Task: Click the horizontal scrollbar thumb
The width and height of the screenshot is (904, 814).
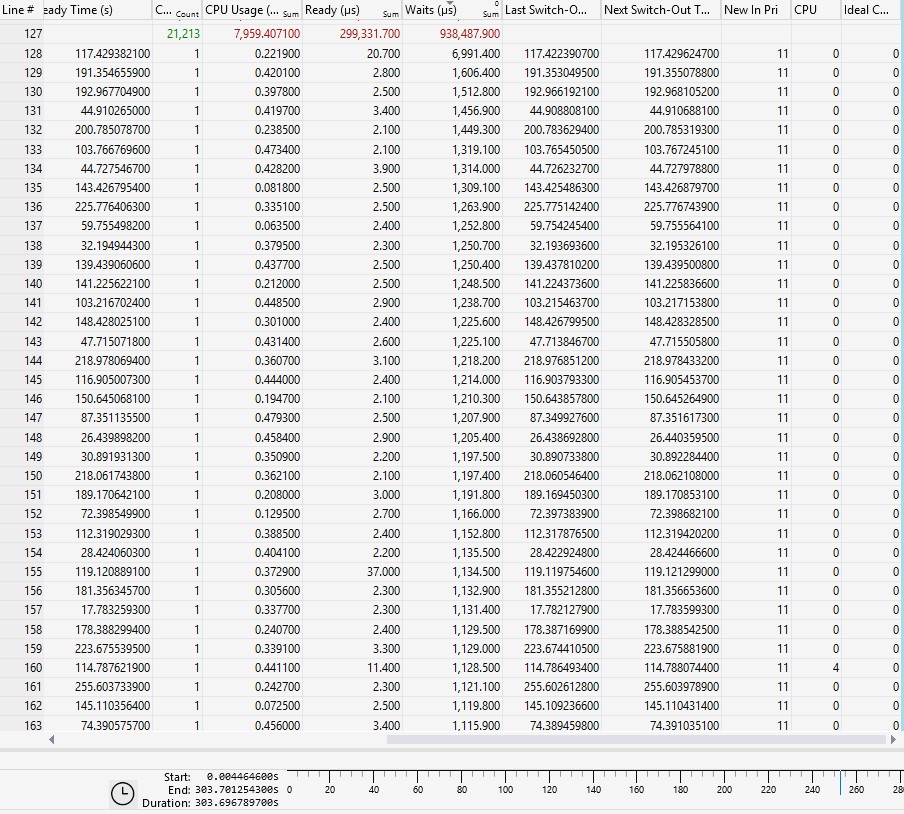Action: click(x=636, y=740)
